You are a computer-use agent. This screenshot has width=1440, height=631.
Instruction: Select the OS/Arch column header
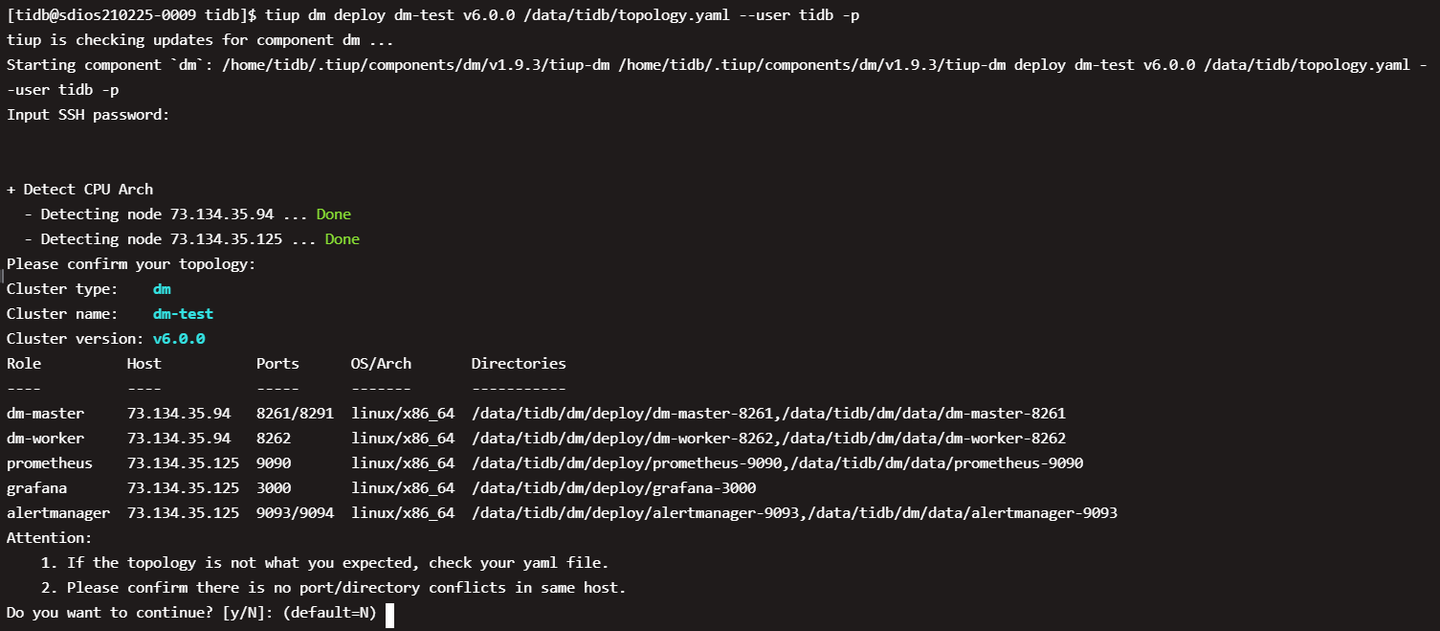pos(381,364)
